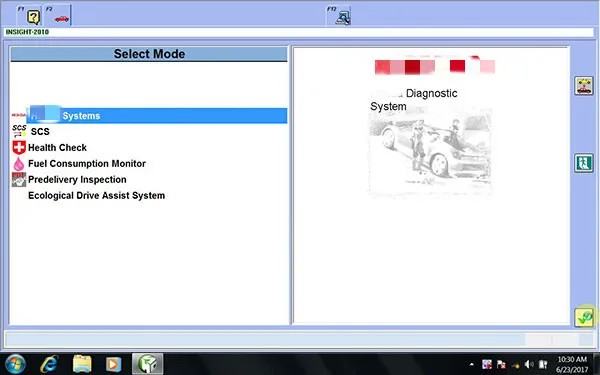
Task: Select the SCS mode
Action: [40, 132]
